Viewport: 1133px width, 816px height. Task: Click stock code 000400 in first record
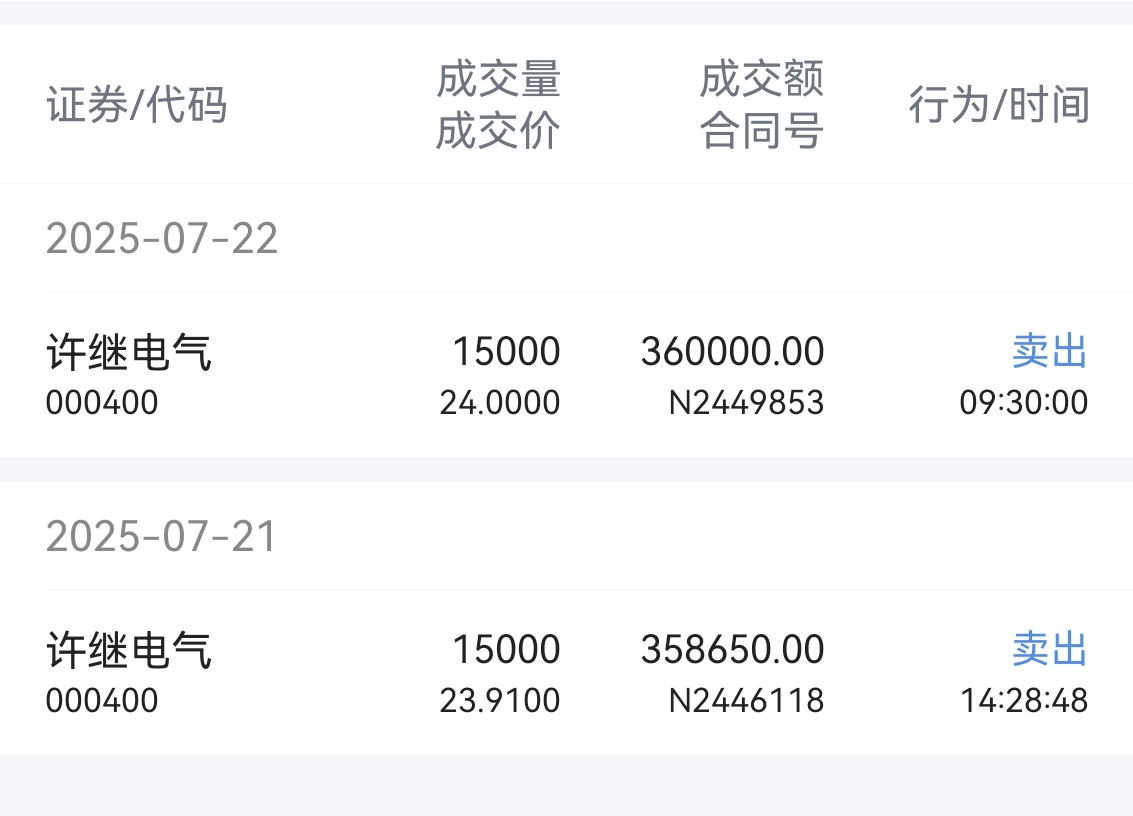pos(102,403)
